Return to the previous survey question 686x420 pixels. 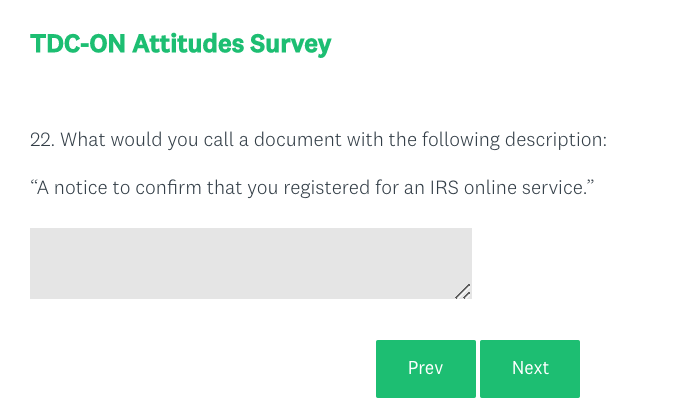[x=425, y=368]
